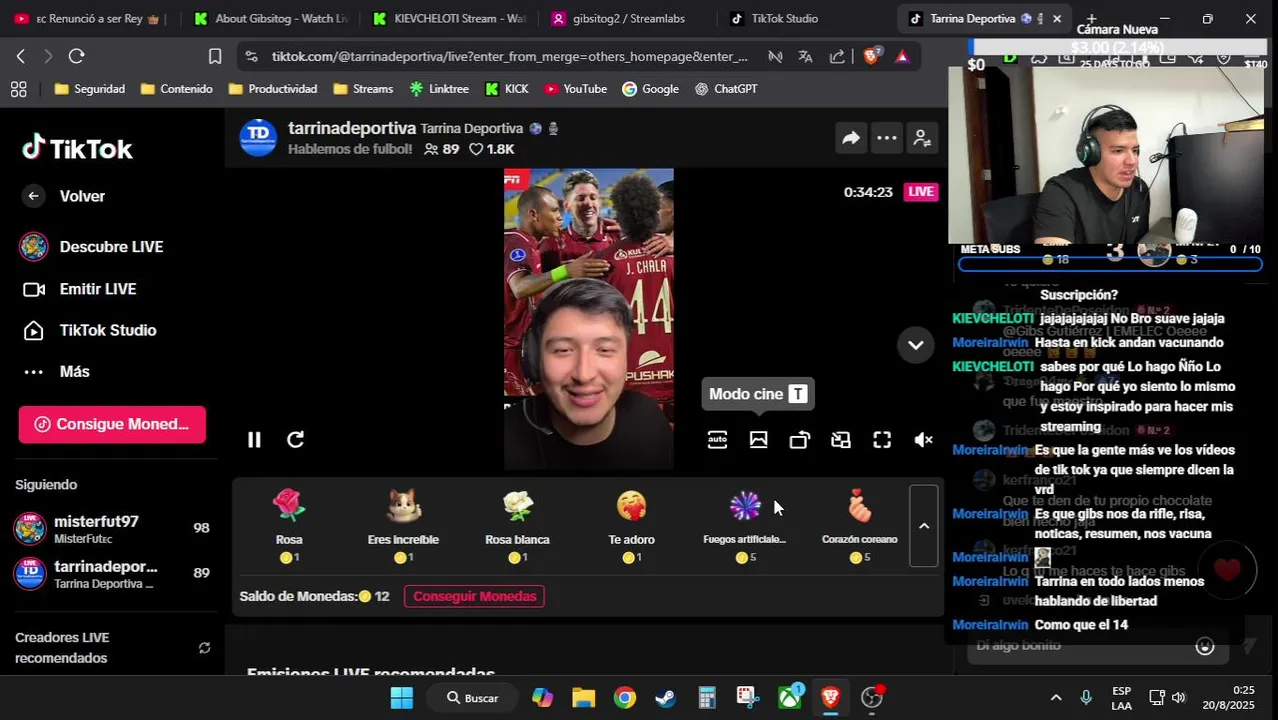Unmute the live stream audio
1278x720 pixels.
point(924,440)
